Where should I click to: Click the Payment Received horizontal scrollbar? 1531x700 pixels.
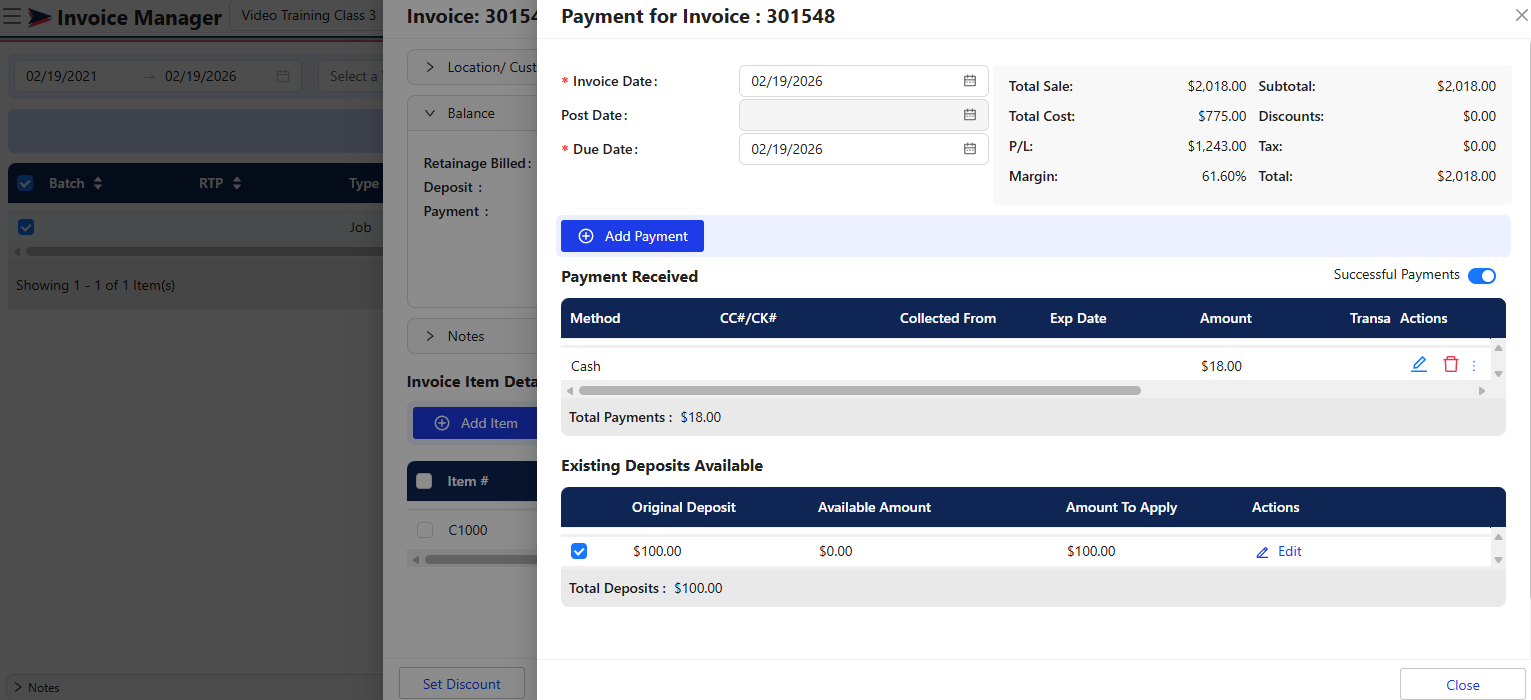[x=859, y=391]
